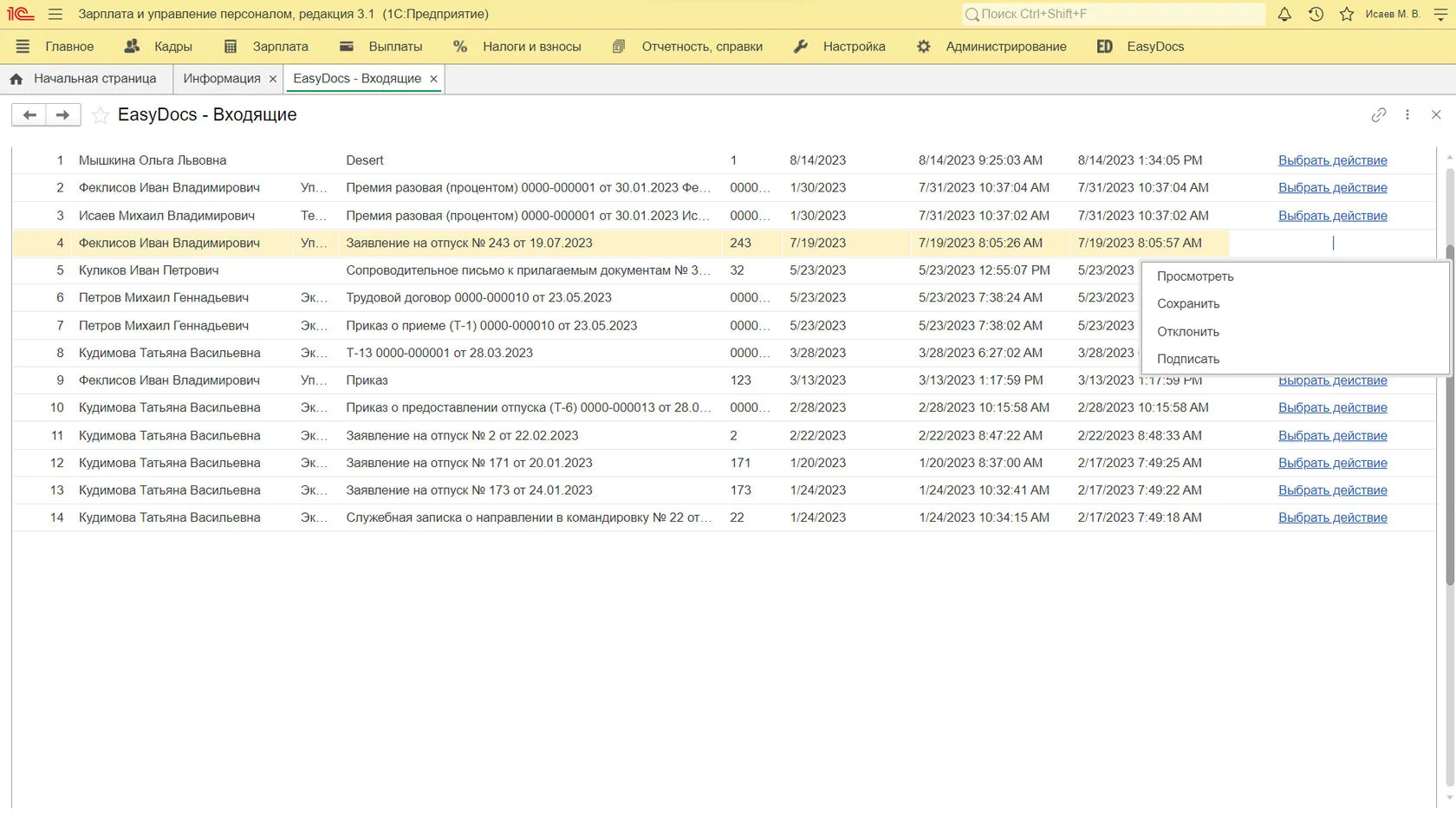Click the search field Поиск Ctrl+Shift+F

point(1114,14)
